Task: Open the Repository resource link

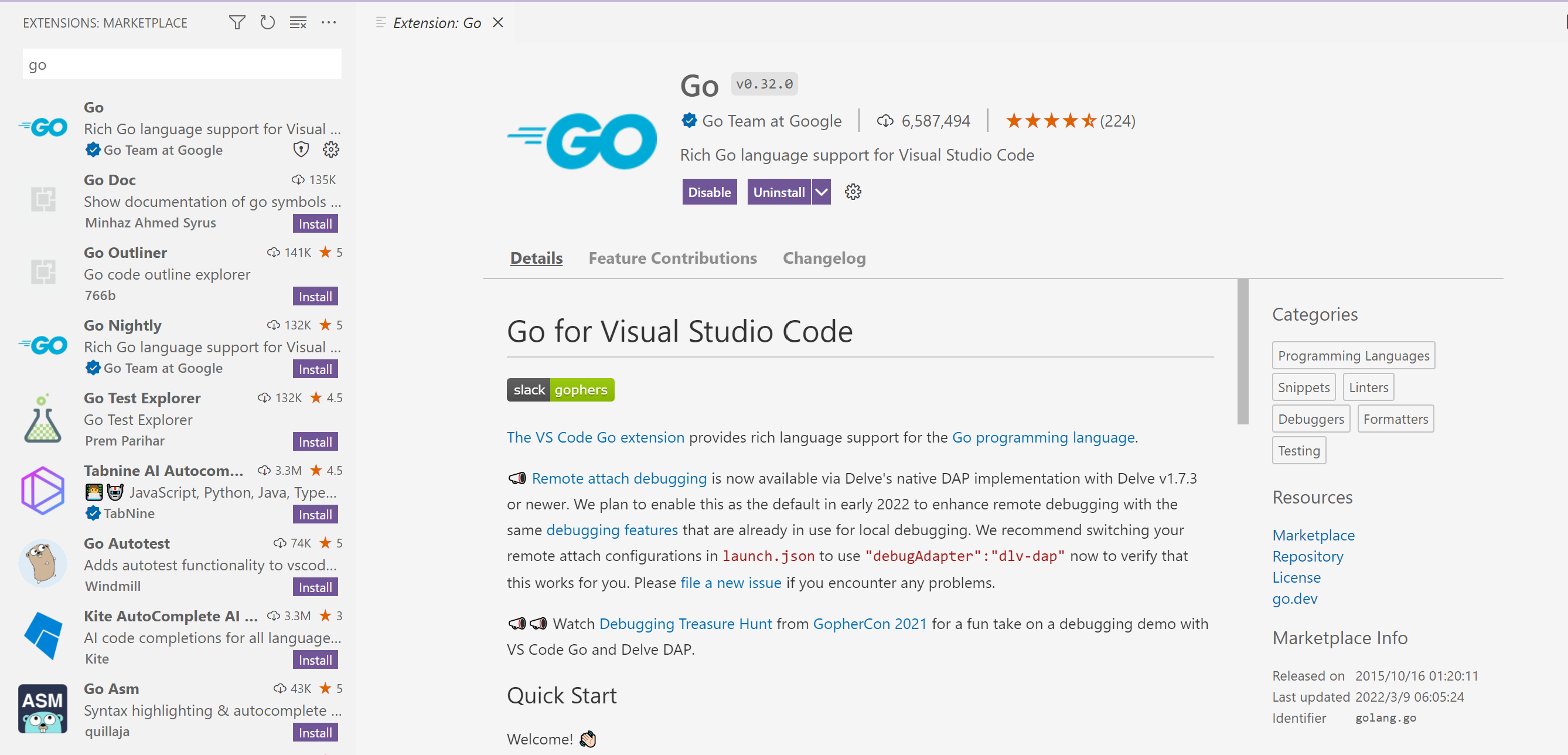Action: 1307,556
